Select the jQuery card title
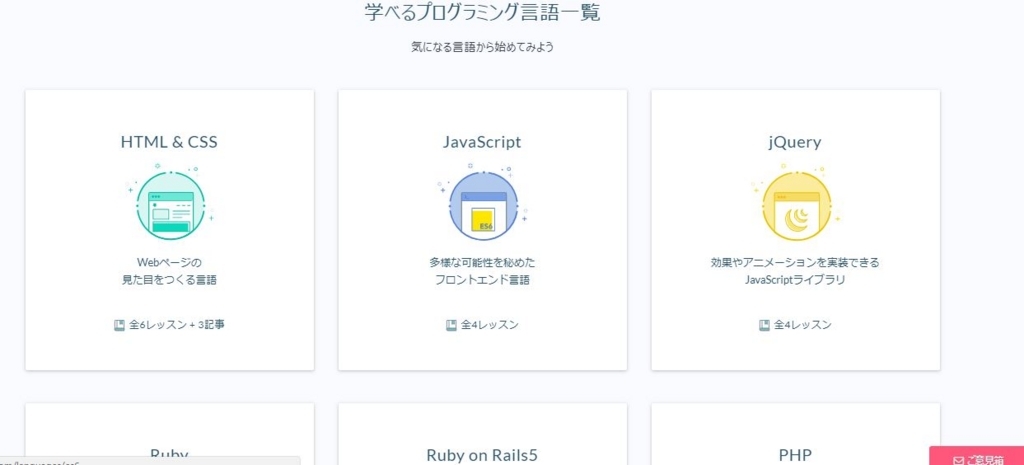Image resolution: width=1024 pixels, height=465 pixels. tap(795, 142)
